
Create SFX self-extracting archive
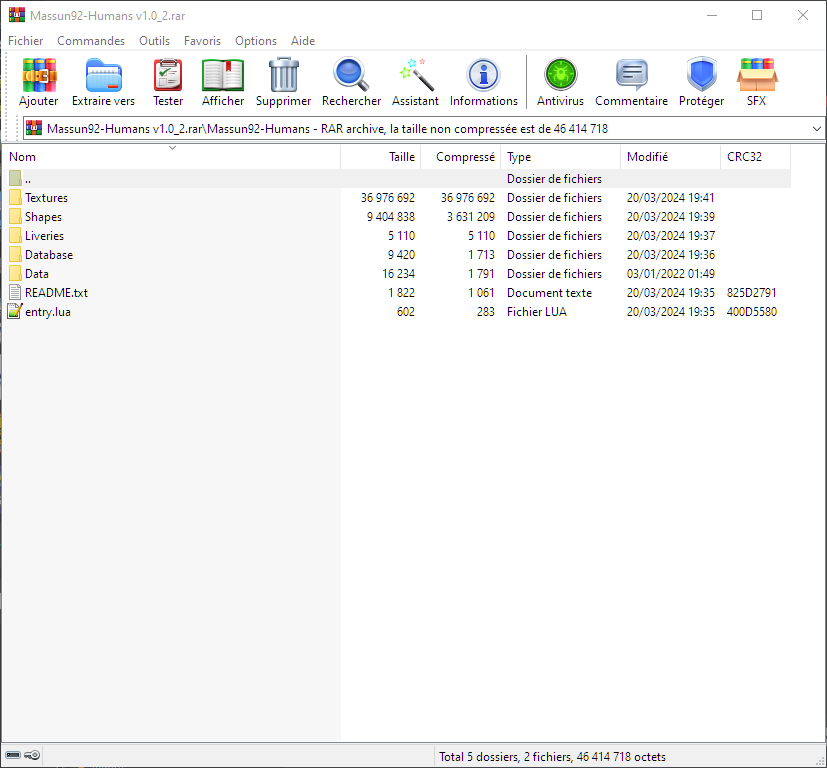[x=756, y=75]
